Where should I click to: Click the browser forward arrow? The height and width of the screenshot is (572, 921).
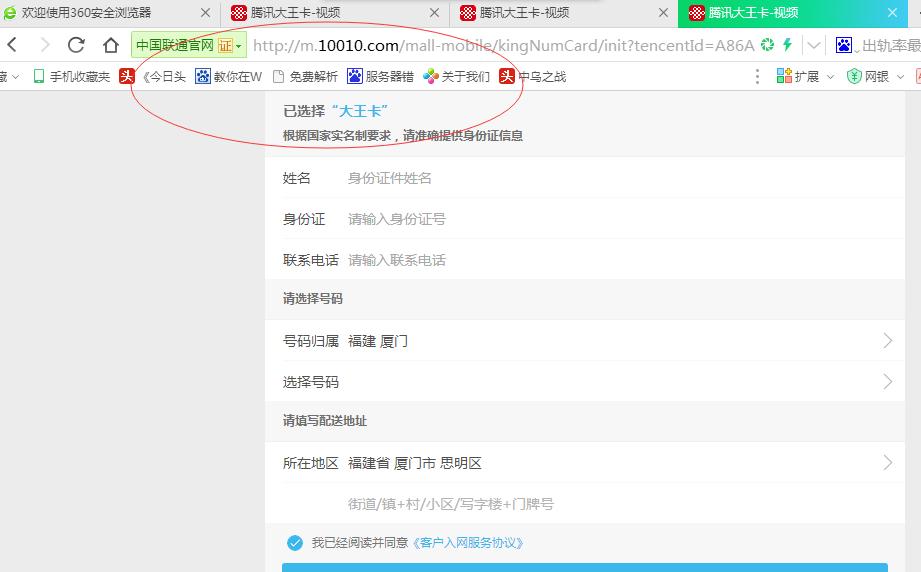[x=45, y=45]
